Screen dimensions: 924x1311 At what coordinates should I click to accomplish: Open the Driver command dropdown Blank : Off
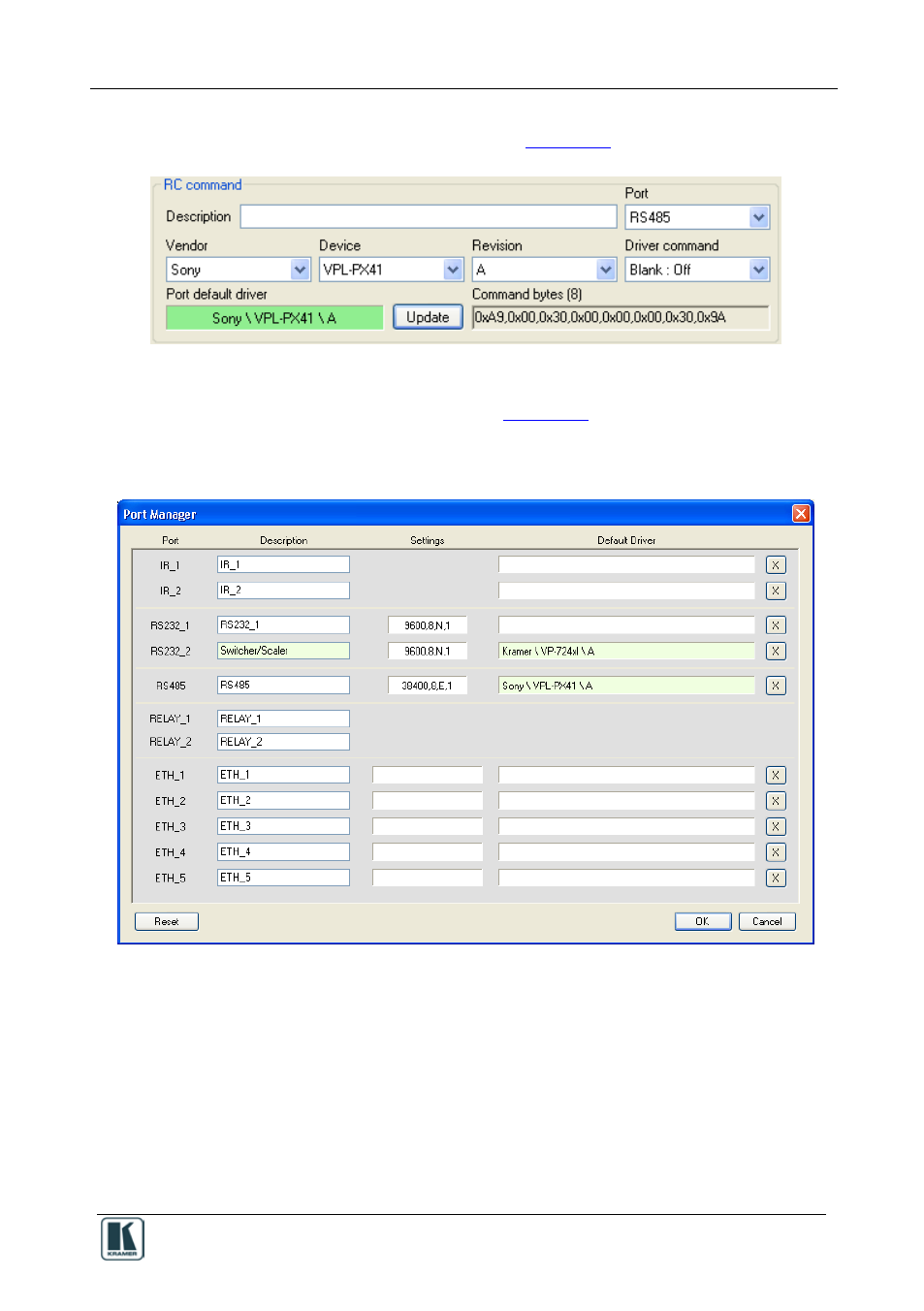pyautogui.click(x=759, y=270)
